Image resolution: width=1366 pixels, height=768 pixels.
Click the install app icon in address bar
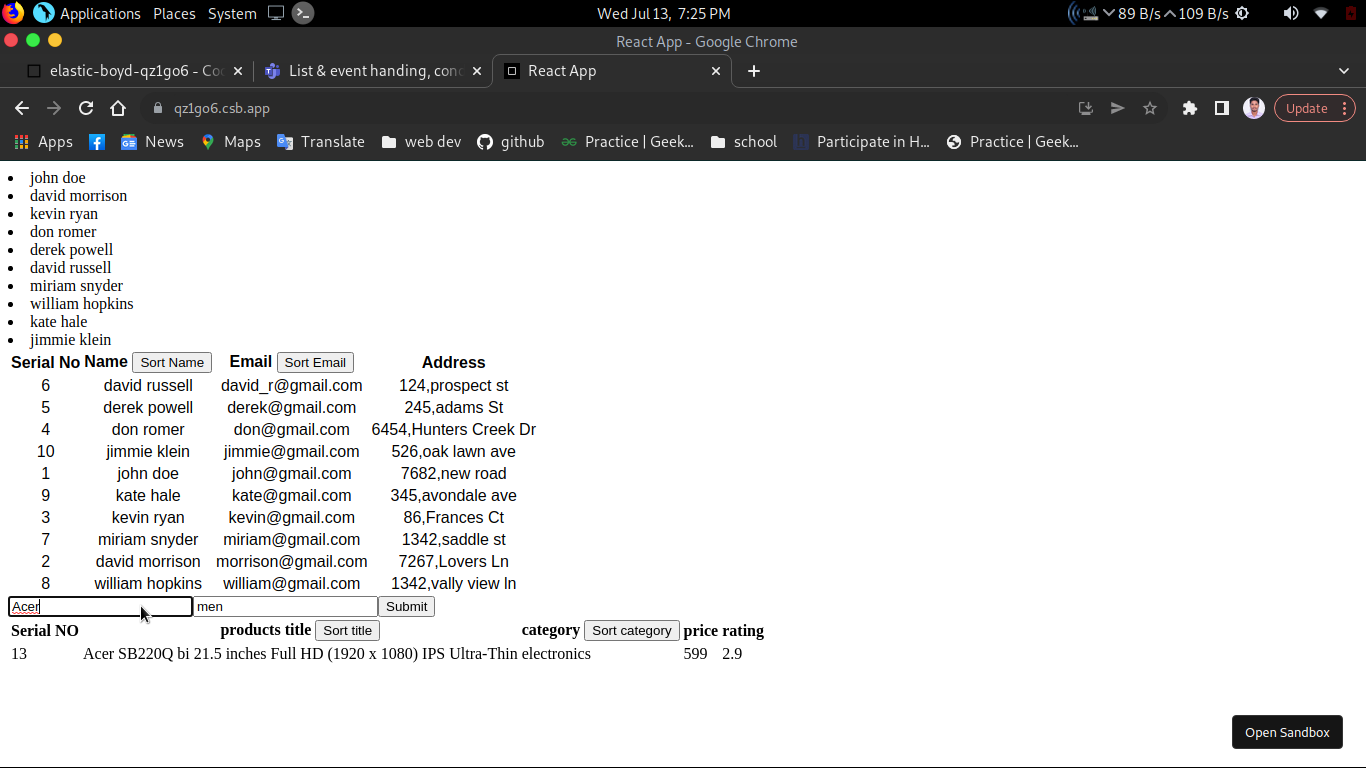[1086, 108]
